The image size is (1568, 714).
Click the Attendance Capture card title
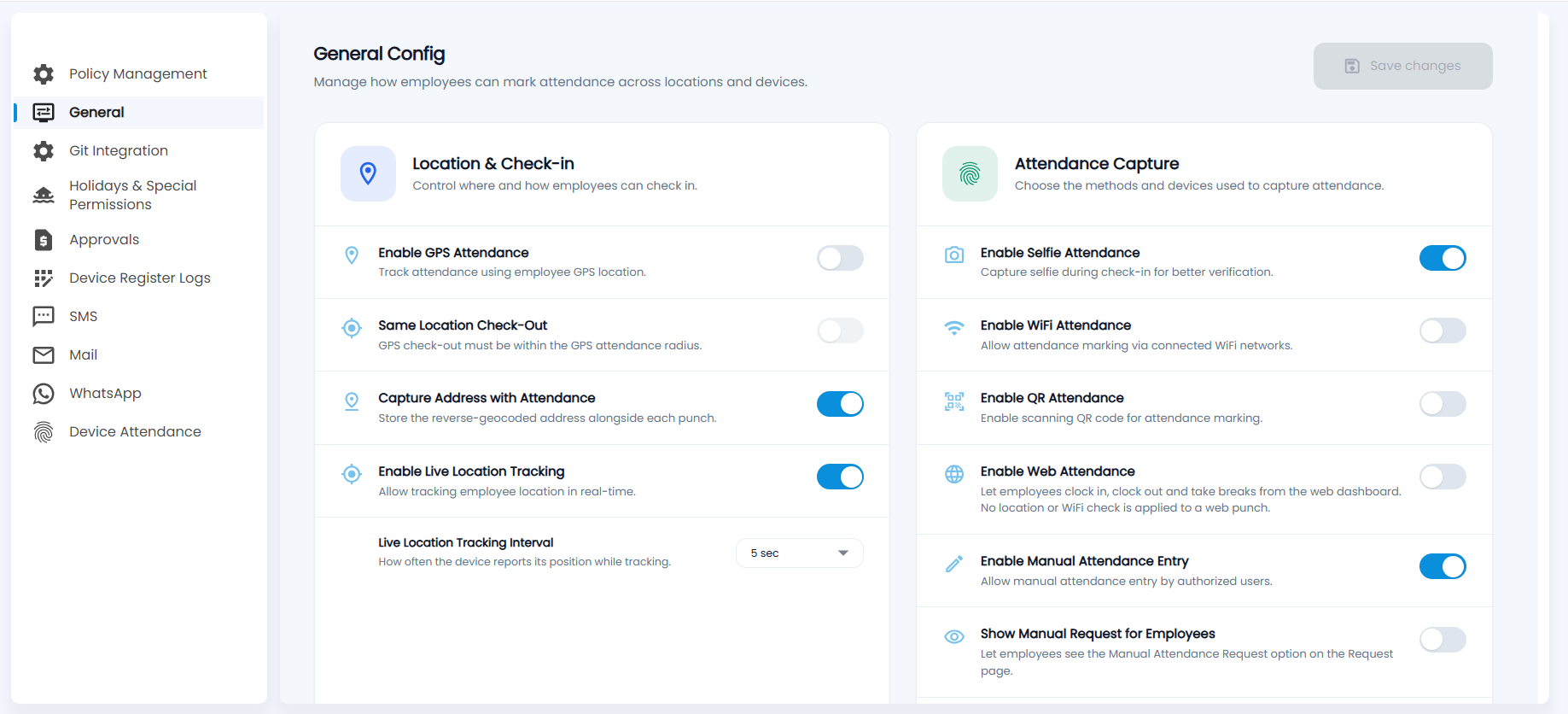[1097, 163]
